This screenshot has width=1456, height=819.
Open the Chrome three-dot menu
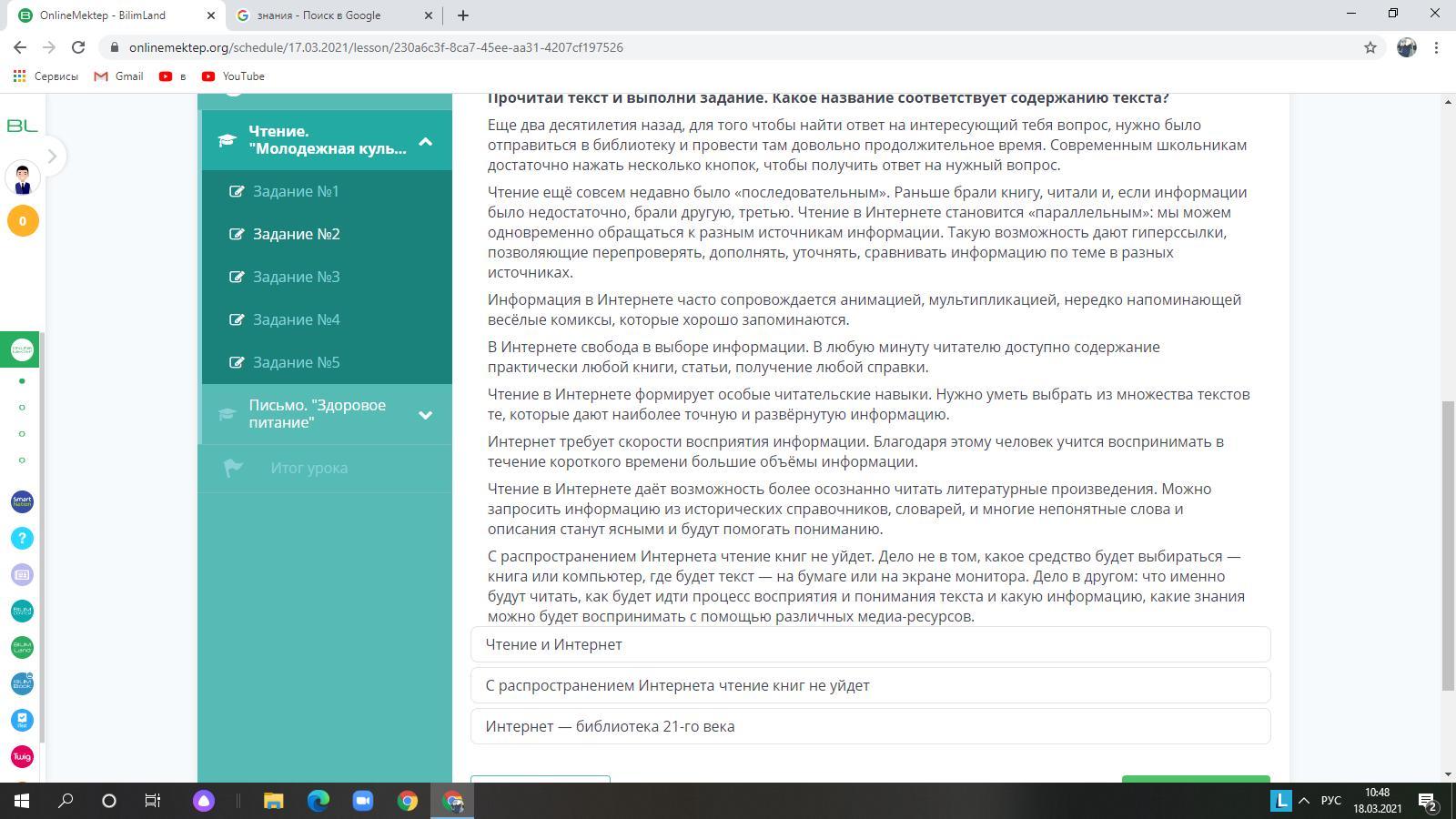(1436, 47)
